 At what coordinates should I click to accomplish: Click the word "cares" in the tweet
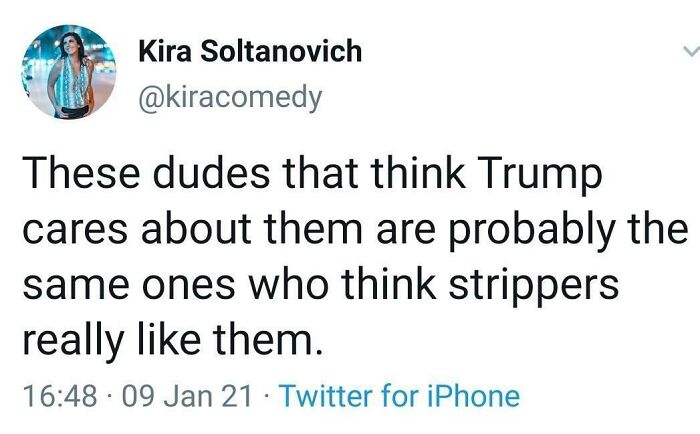(75, 232)
